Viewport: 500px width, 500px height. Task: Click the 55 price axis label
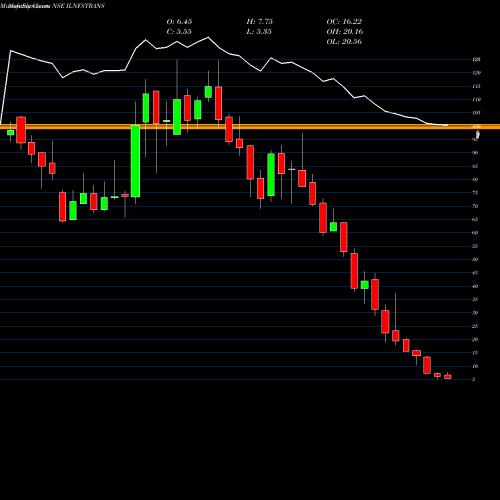point(475,246)
